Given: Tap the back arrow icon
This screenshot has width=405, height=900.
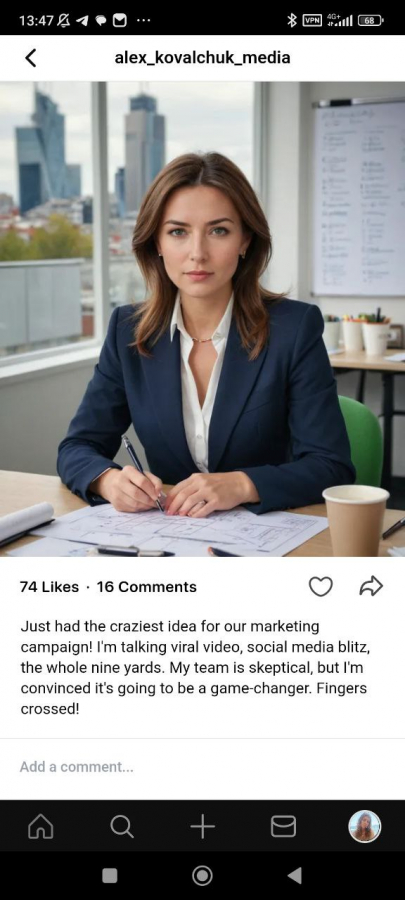Looking at the screenshot, I should pos(31,57).
